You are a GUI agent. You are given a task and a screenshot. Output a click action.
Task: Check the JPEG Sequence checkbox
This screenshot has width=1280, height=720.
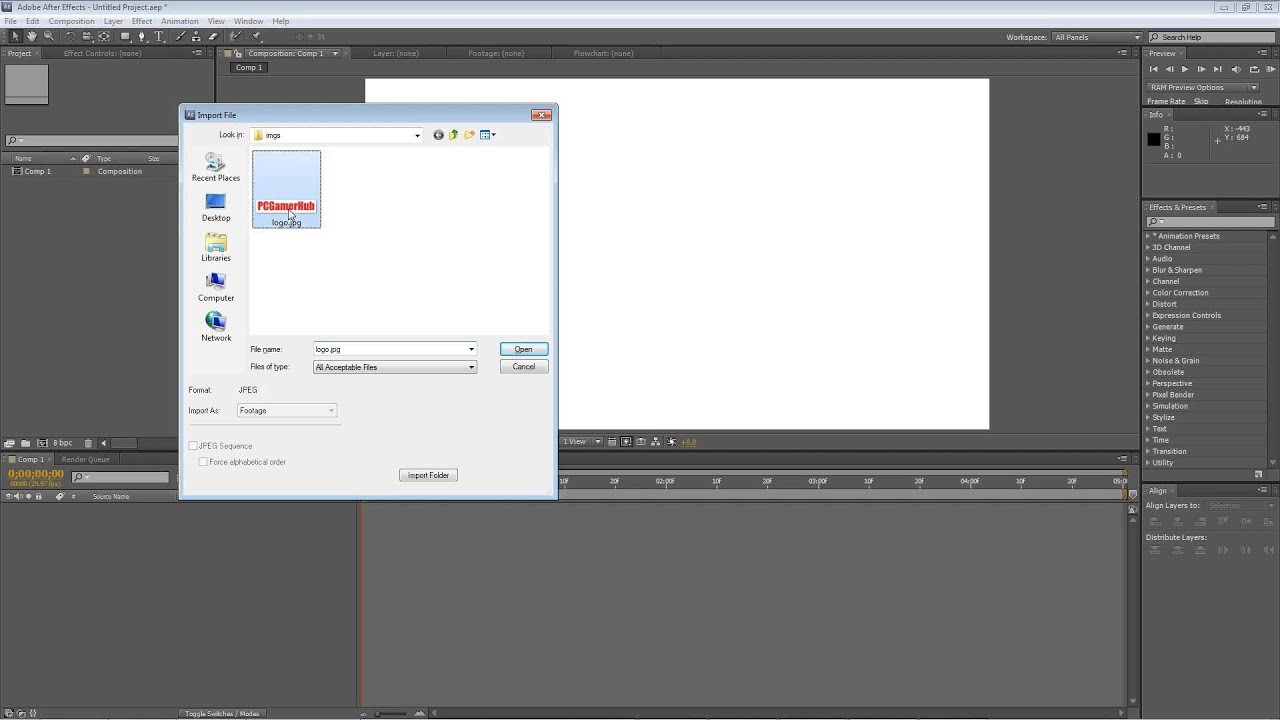point(194,446)
